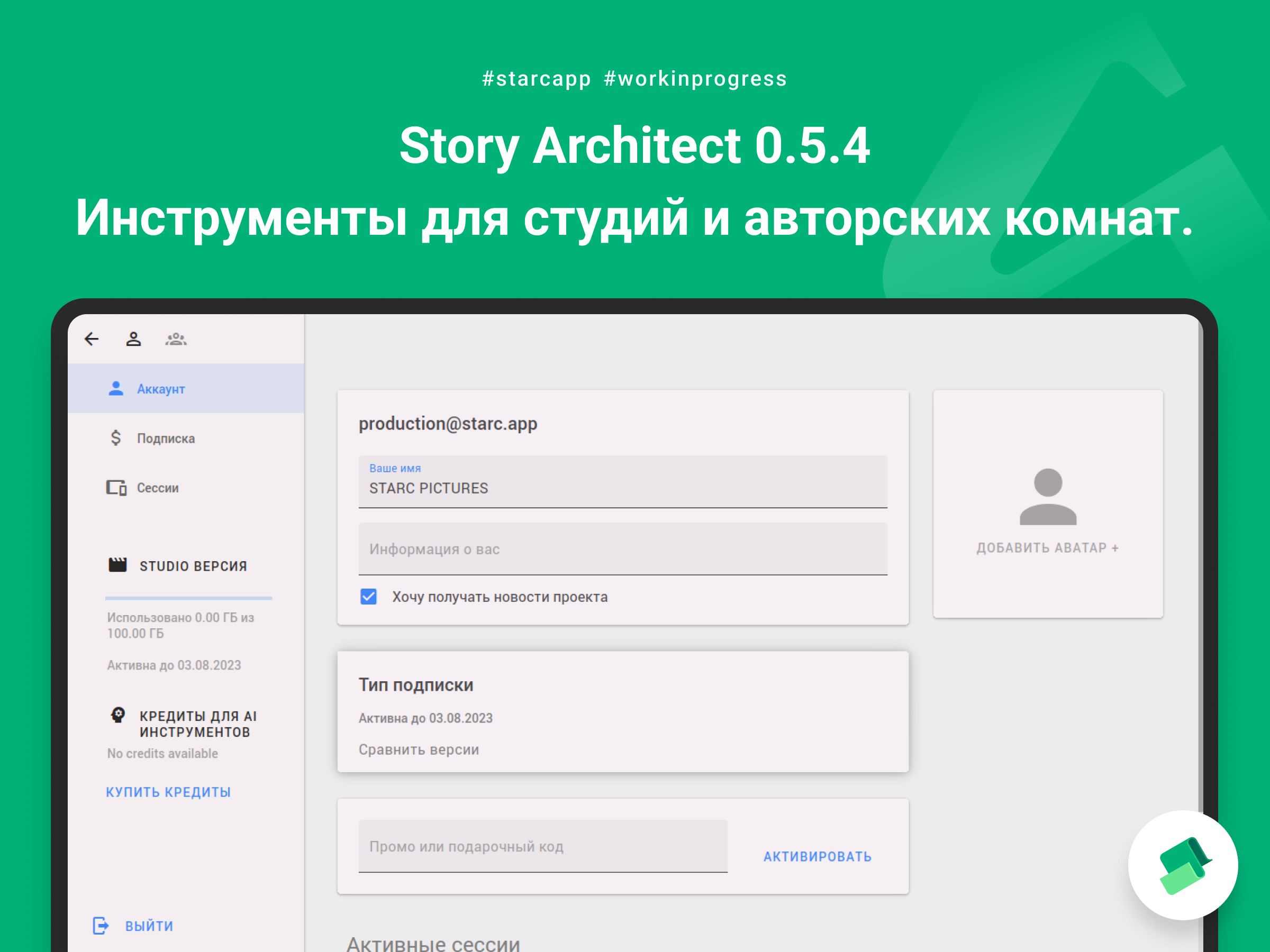
Task: Click the Ваше имя name field
Action: point(623,482)
